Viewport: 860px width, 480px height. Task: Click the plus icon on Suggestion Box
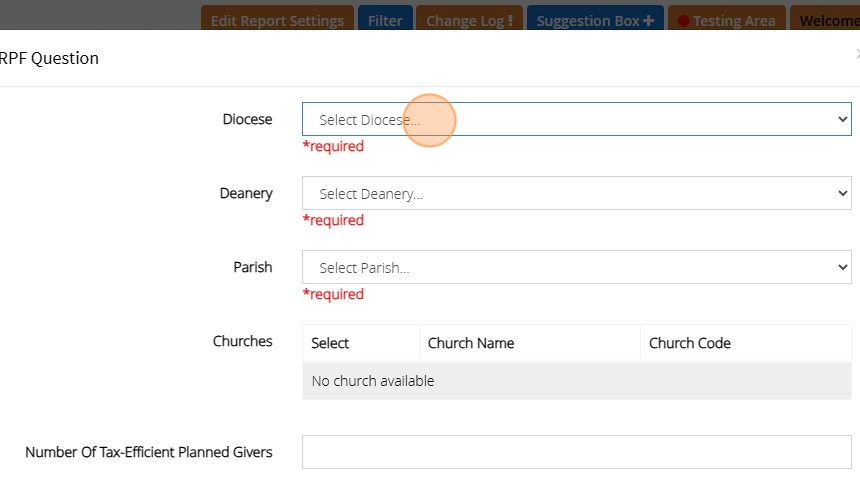click(649, 20)
